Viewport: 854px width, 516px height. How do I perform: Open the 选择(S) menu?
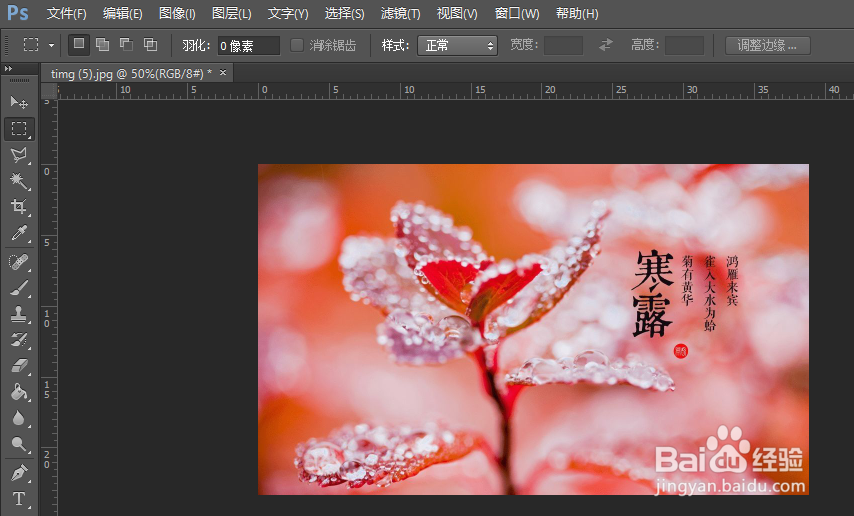coord(344,13)
